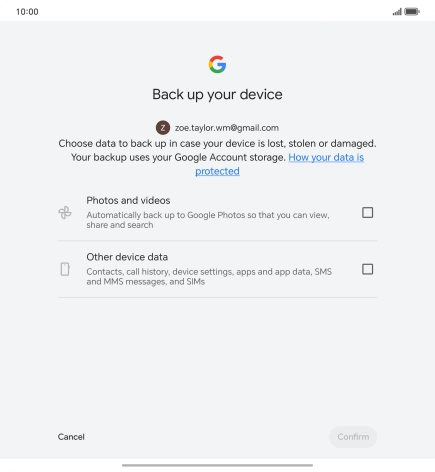Select the Photos and videos title
435x472 pixels.
click(x=128, y=200)
